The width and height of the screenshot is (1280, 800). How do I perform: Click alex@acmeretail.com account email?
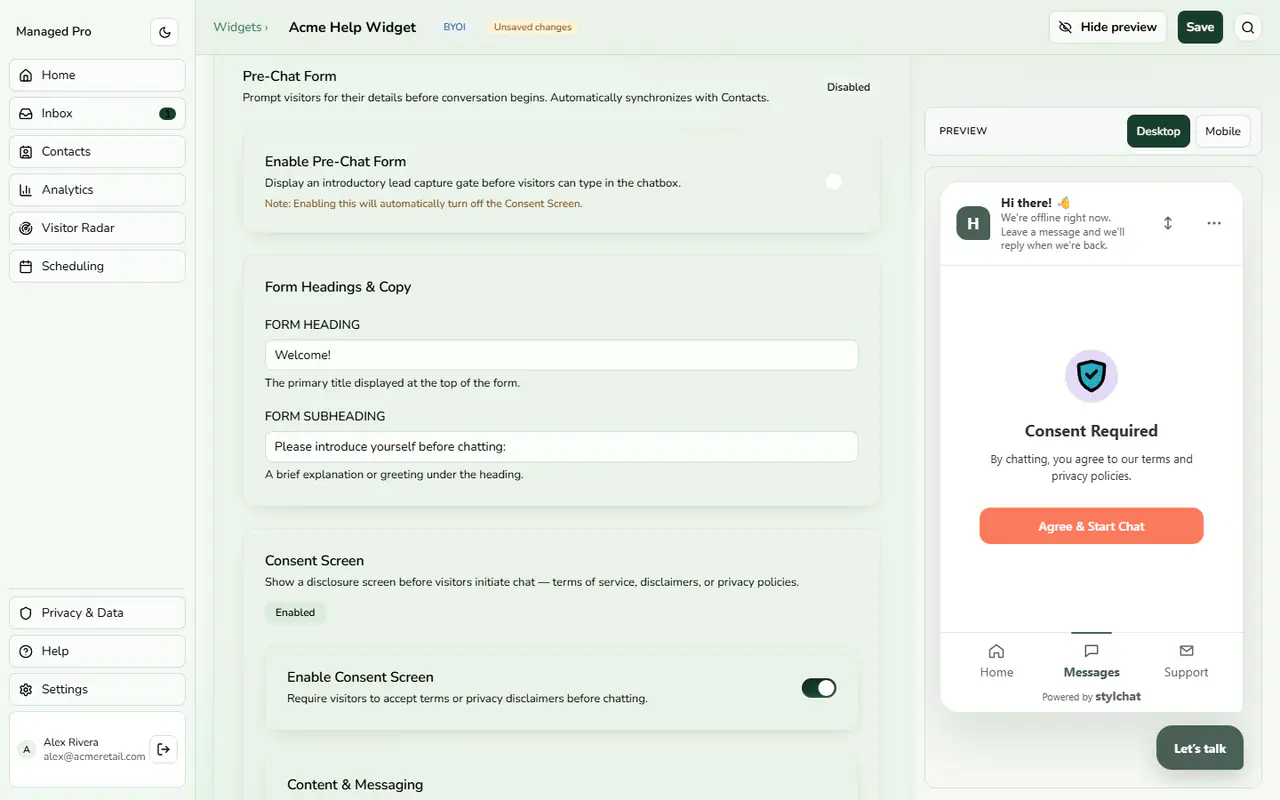[x=94, y=756]
